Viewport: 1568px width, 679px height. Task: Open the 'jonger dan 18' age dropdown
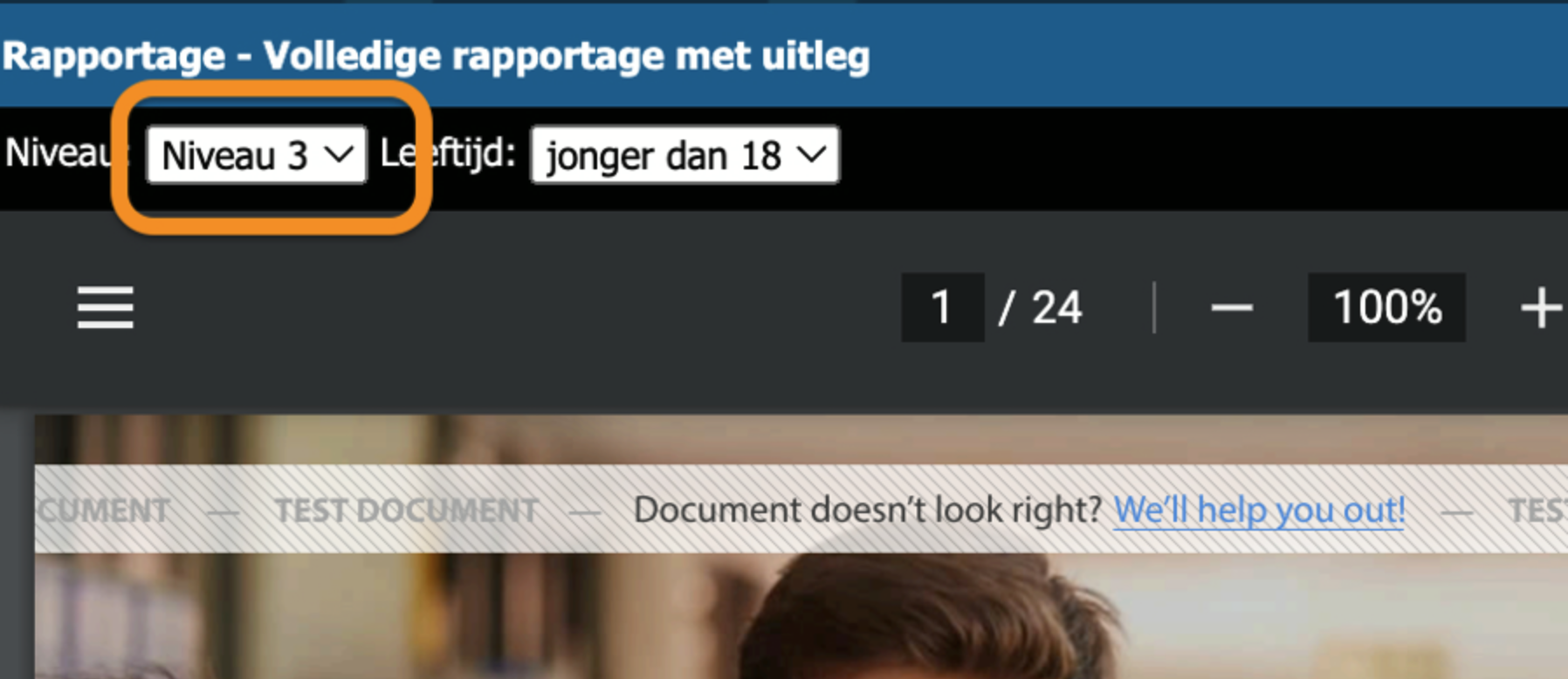point(685,155)
